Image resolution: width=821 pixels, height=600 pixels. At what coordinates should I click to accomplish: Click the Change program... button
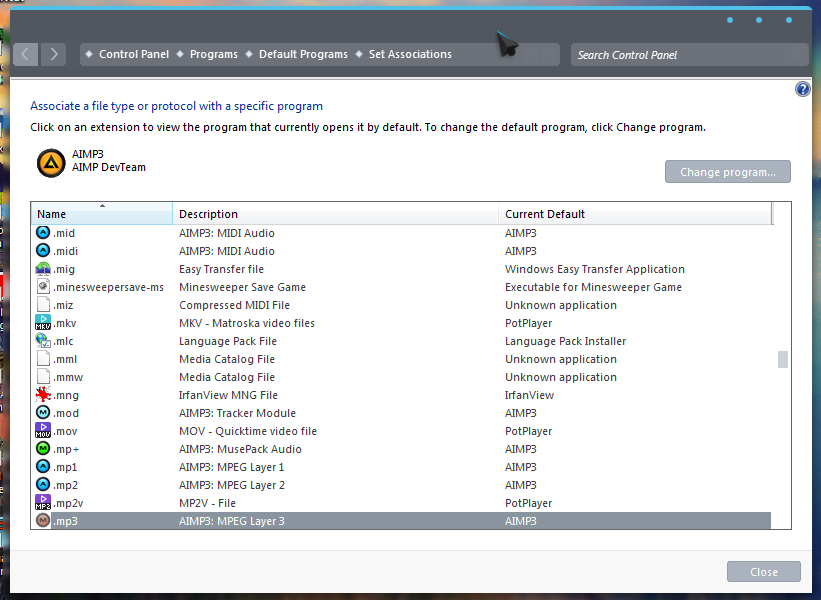(728, 172)
